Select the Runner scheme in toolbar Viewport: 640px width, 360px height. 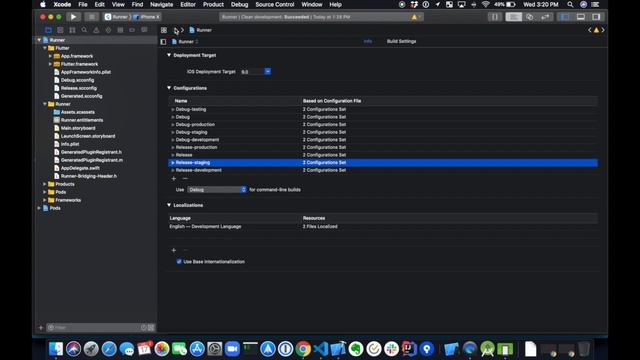[x=117, y=17]
